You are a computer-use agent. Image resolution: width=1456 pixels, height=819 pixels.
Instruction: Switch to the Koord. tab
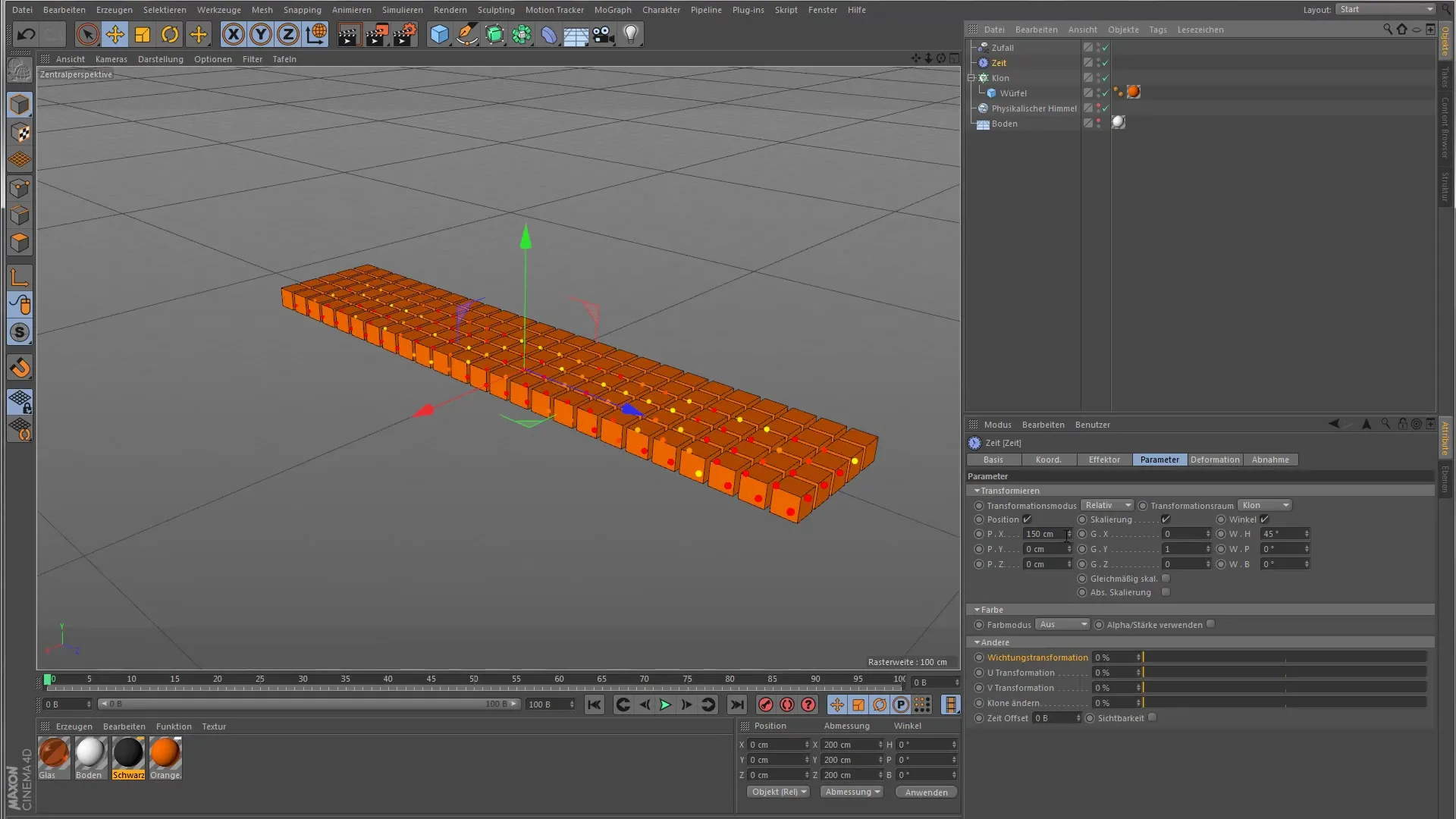click(x=1049, y=460)
